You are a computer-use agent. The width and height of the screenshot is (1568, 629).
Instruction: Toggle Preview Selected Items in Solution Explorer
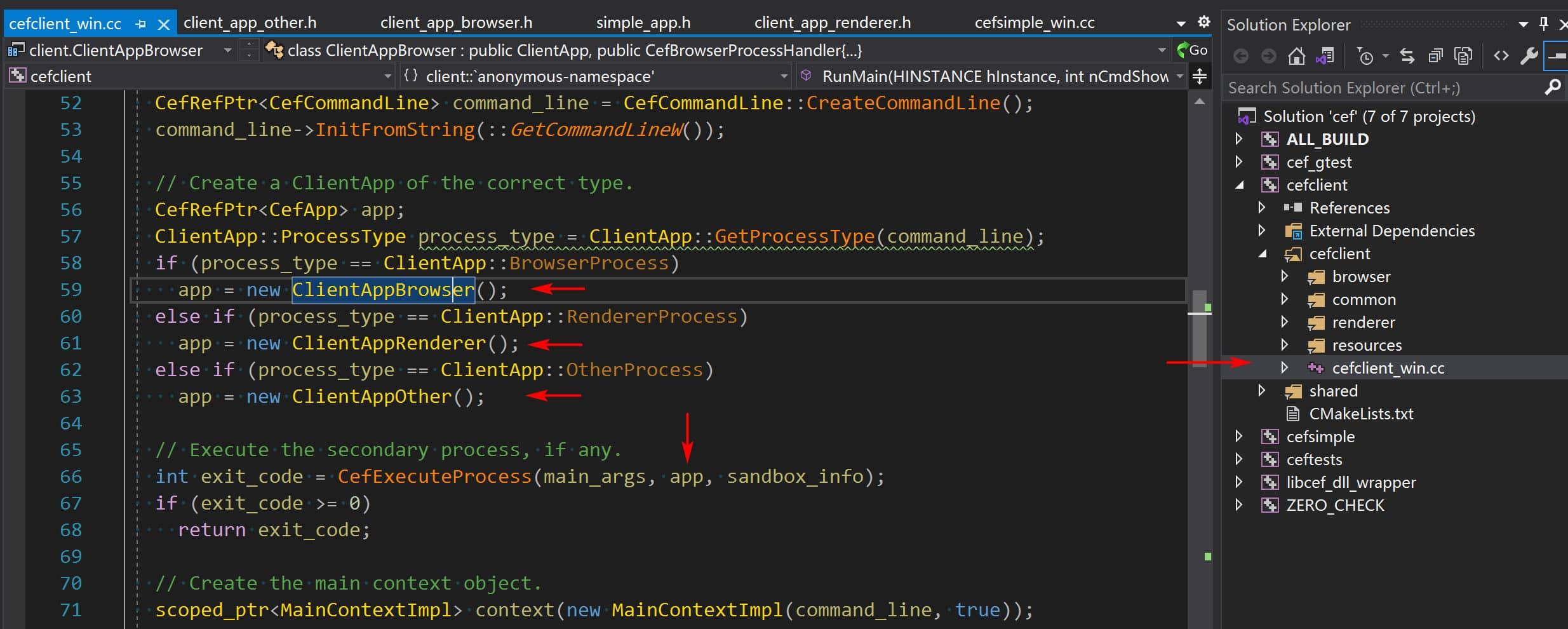coord(1557,56)
